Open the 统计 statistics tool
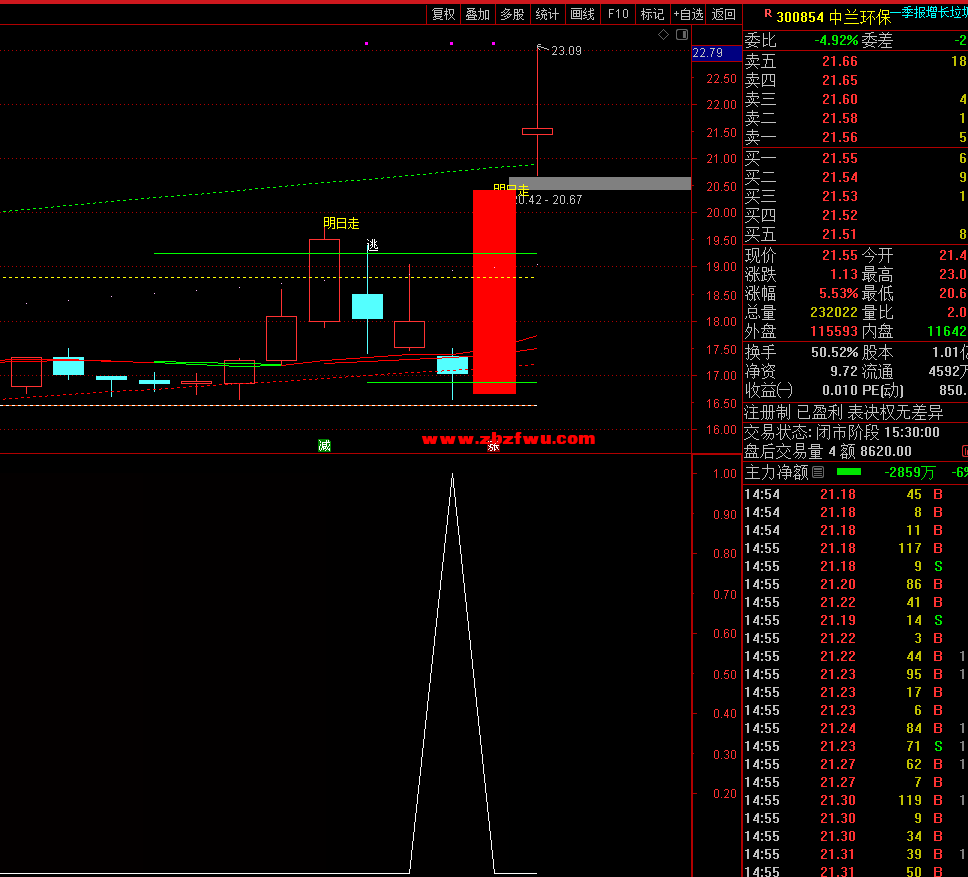 click(547, 14)
